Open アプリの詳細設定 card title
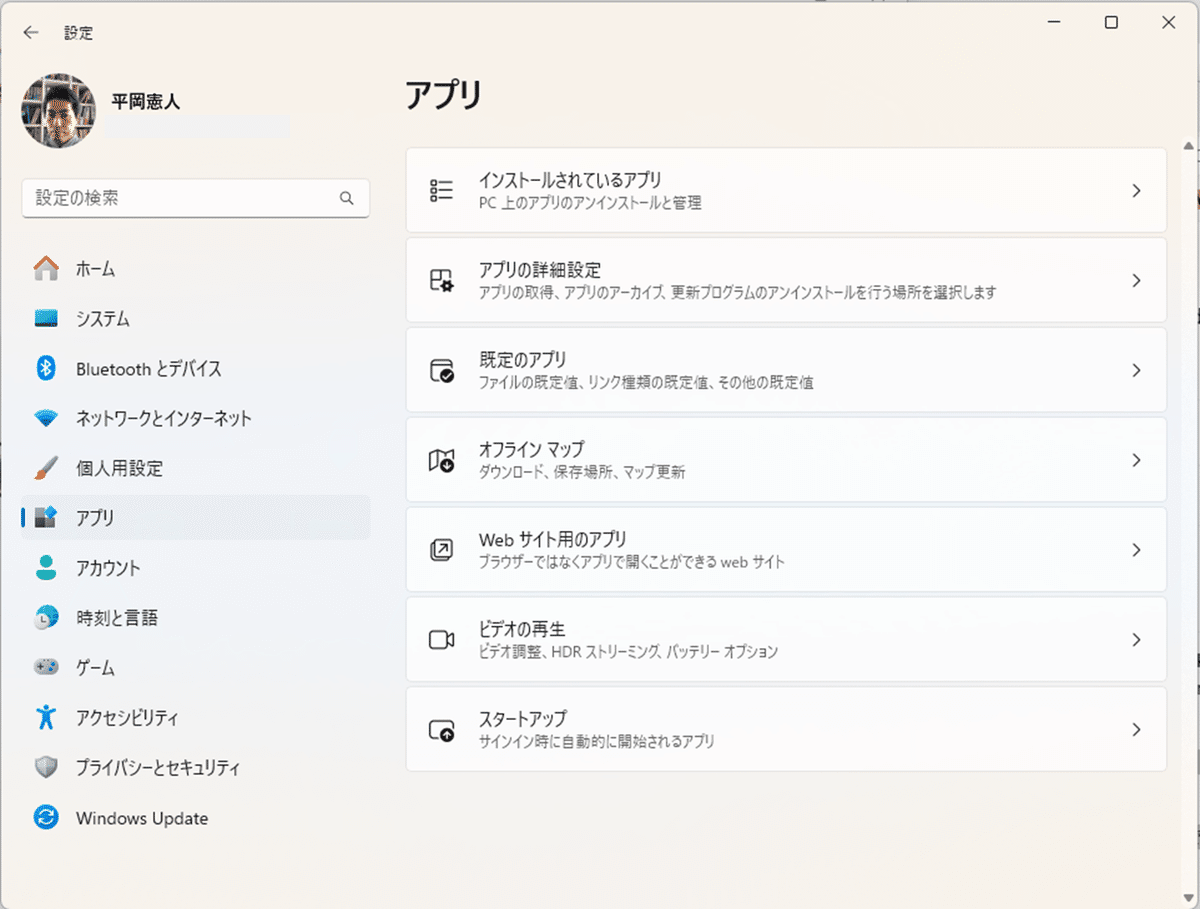 click(539, 270)
